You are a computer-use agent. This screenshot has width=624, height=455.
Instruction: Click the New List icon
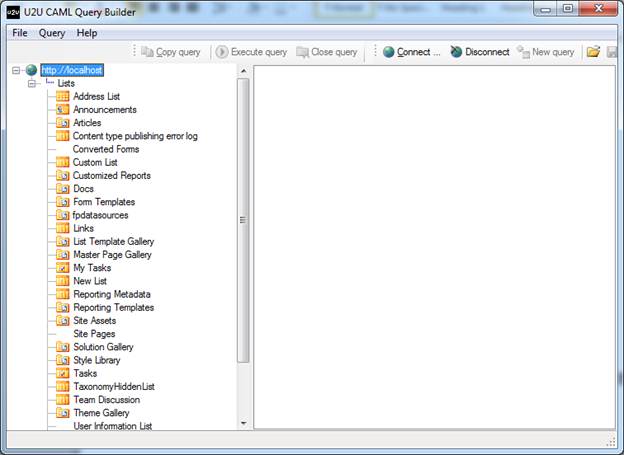[x=62, y=281]
